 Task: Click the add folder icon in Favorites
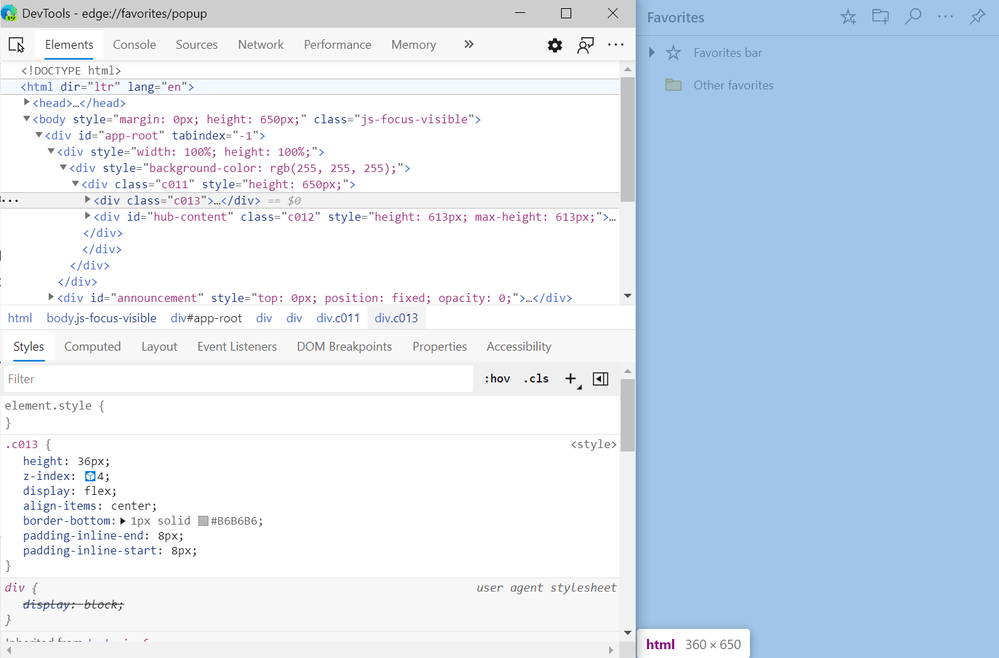tap(880, 17)
